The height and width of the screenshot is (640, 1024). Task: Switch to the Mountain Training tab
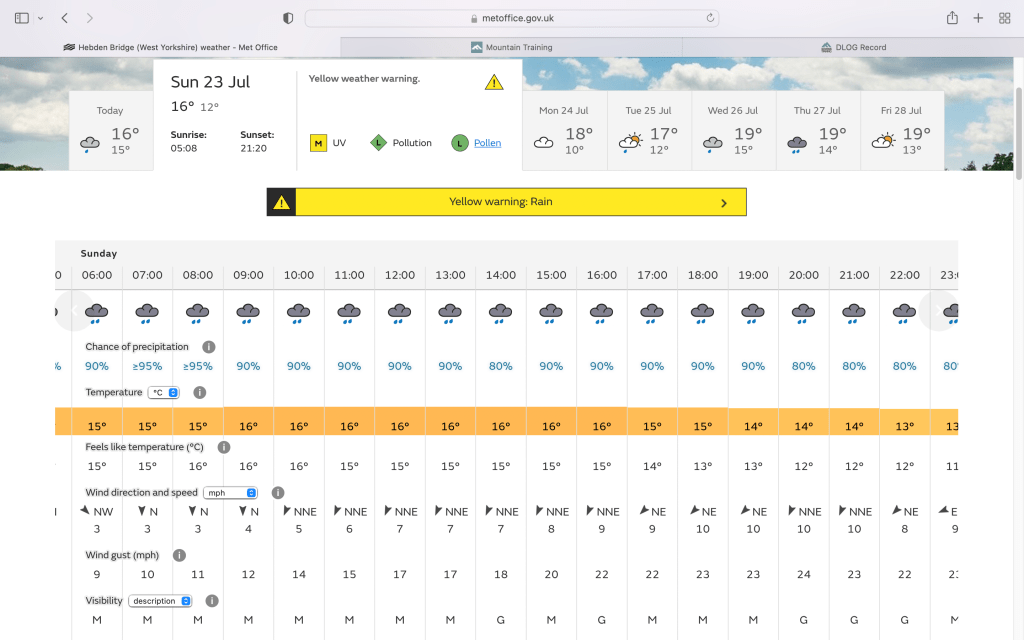pyautogui.click(x=511, y=47)
